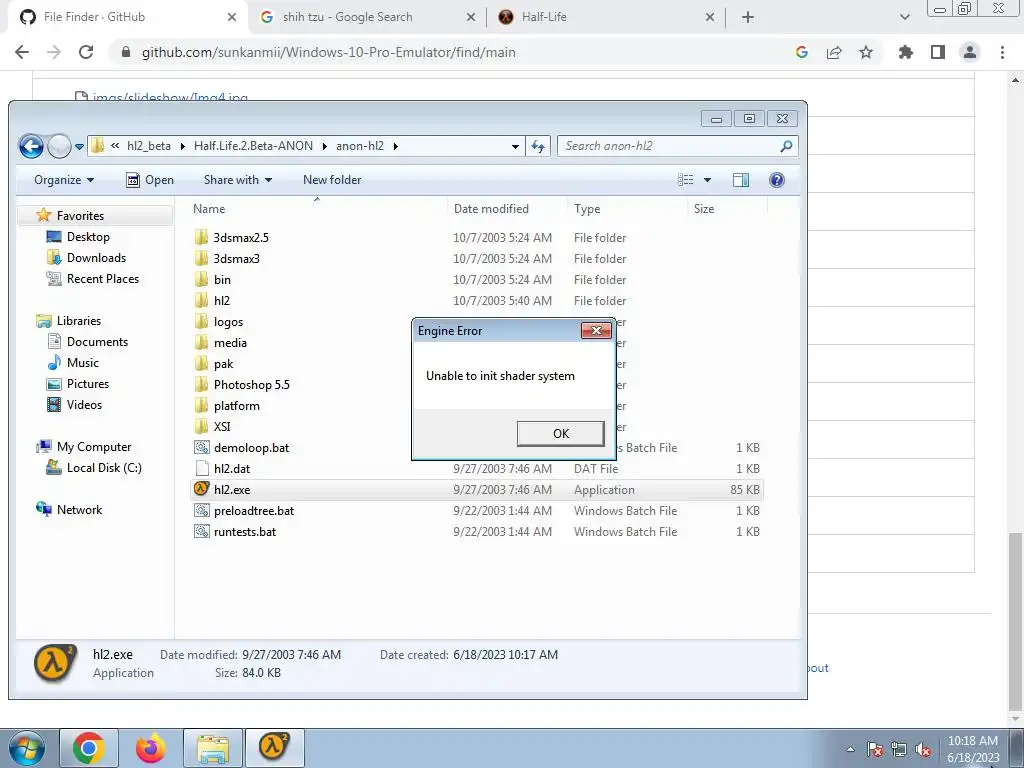Select My Computer in navigation pane
The image size is (1024, 768).
(93, 447)
